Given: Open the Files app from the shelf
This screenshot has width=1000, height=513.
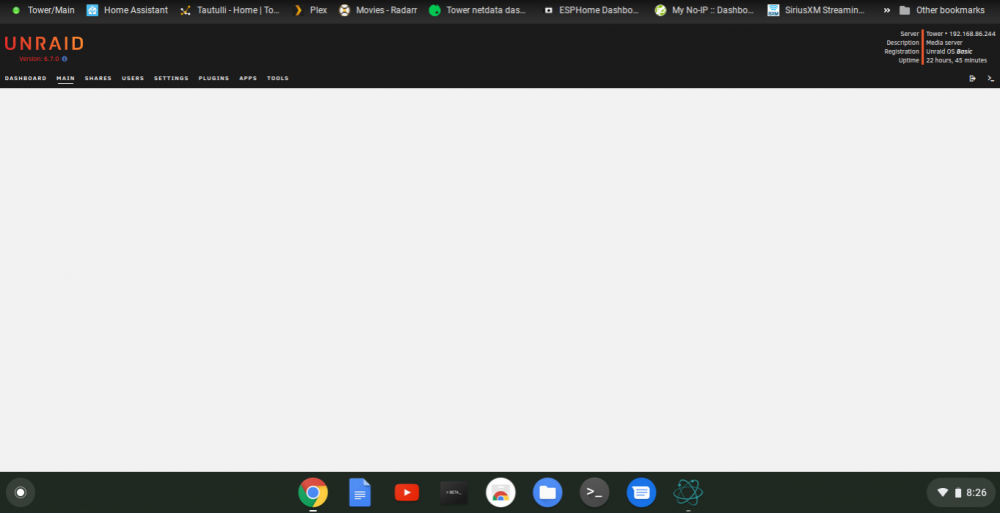Looking at the screenshot, I should [x=547, y=493].
